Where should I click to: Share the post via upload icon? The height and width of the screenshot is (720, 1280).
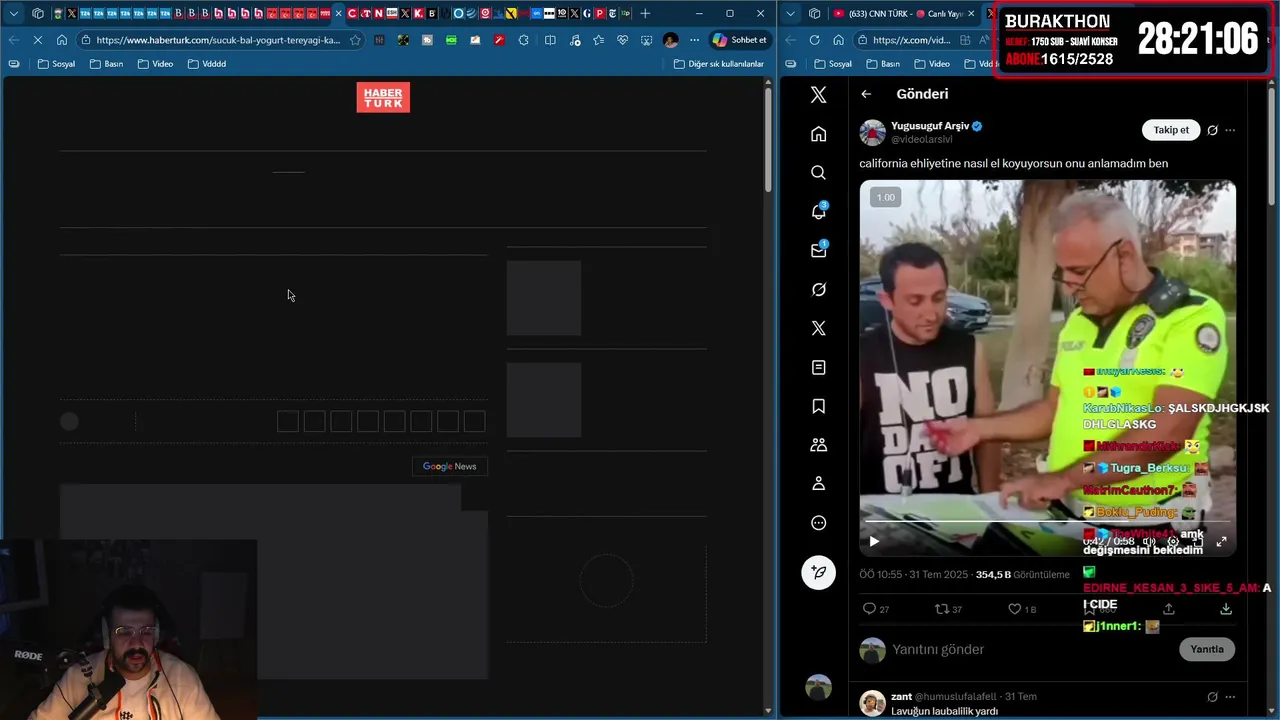point(1168,608)
